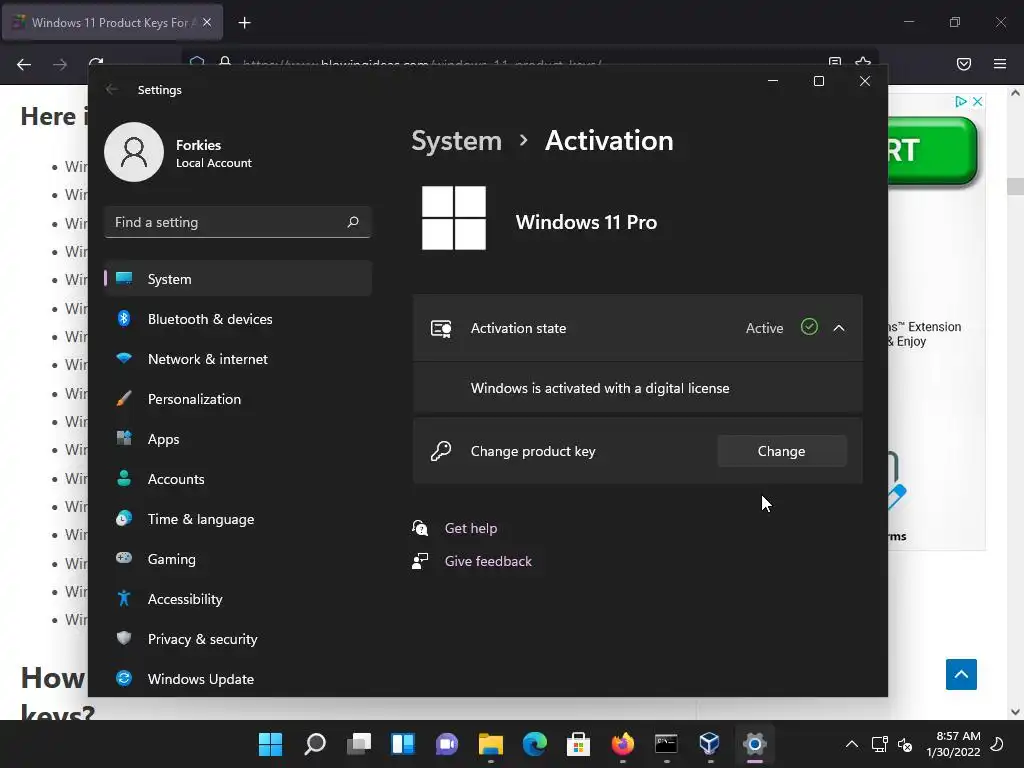Viewport: 1024px width, 768px height.
Task: Open the System settings category
Action: (238, 279)
